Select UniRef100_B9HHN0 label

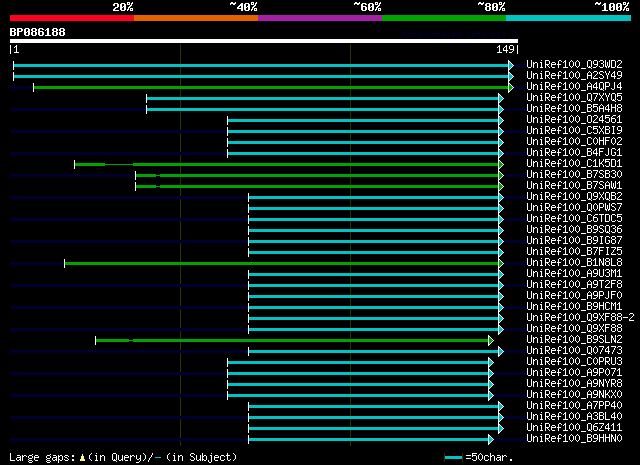click(574, 439)
